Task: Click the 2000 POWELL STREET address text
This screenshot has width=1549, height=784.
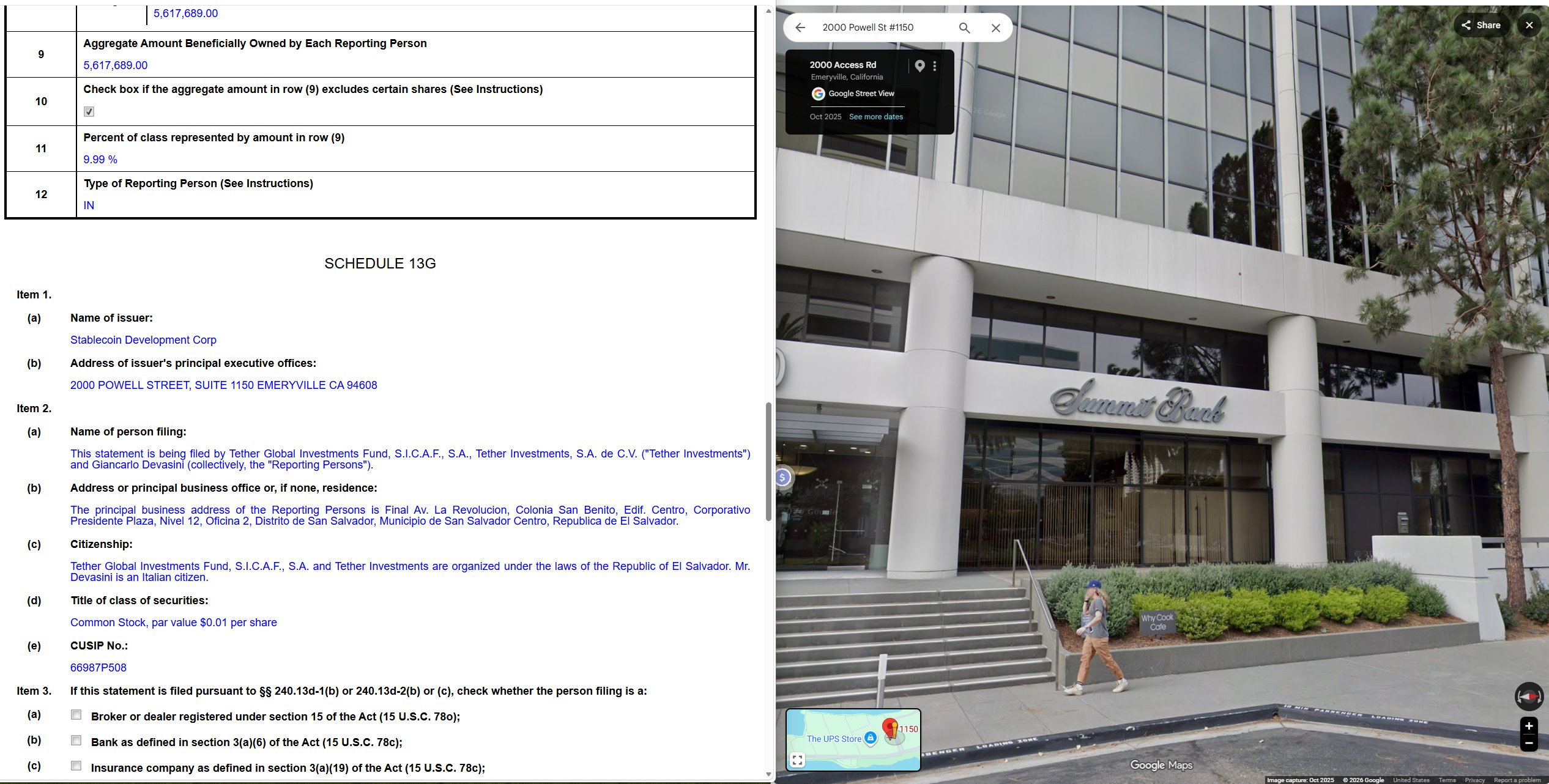Action: [x=223, y=385]
